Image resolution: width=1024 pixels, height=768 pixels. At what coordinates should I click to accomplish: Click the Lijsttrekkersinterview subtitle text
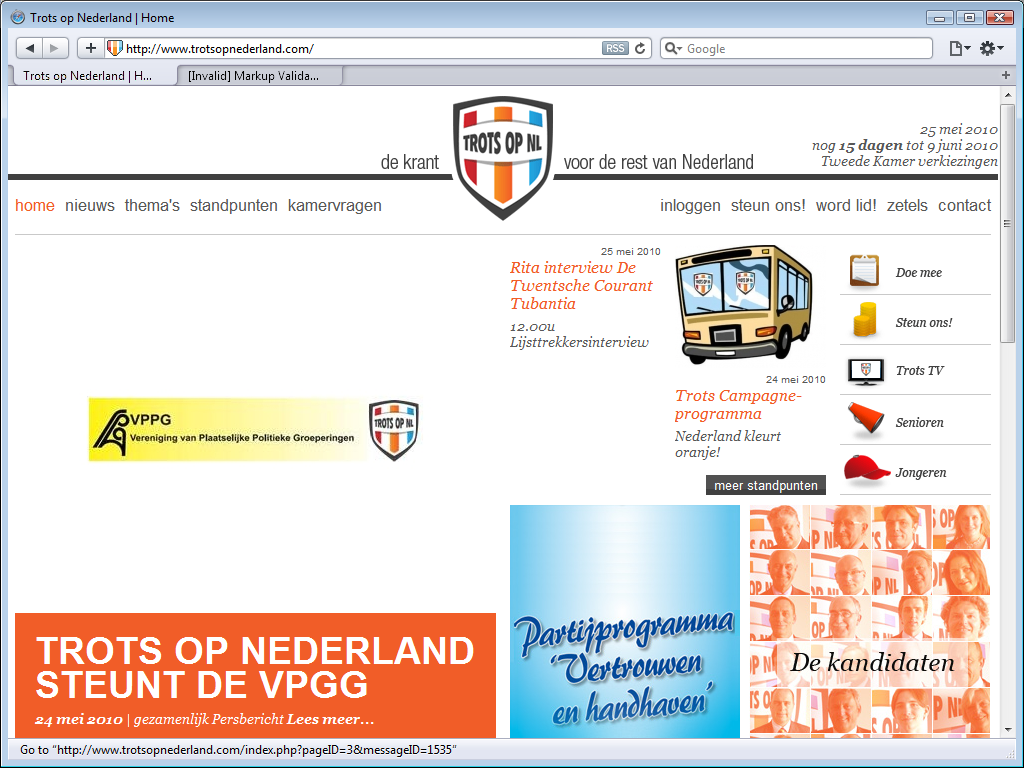(579, 342)
